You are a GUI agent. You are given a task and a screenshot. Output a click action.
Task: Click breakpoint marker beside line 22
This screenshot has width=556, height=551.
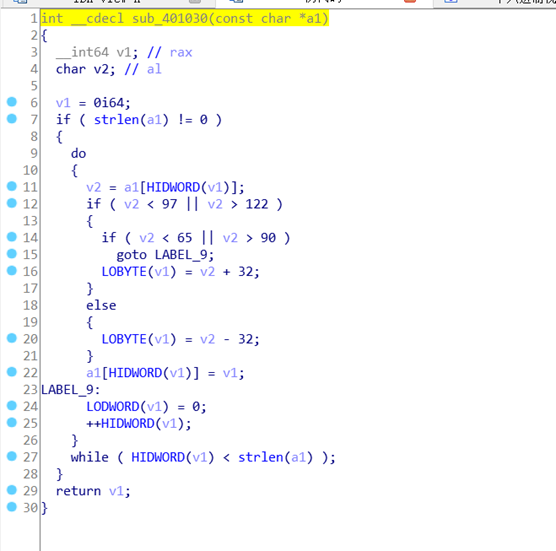pos(12,372)
